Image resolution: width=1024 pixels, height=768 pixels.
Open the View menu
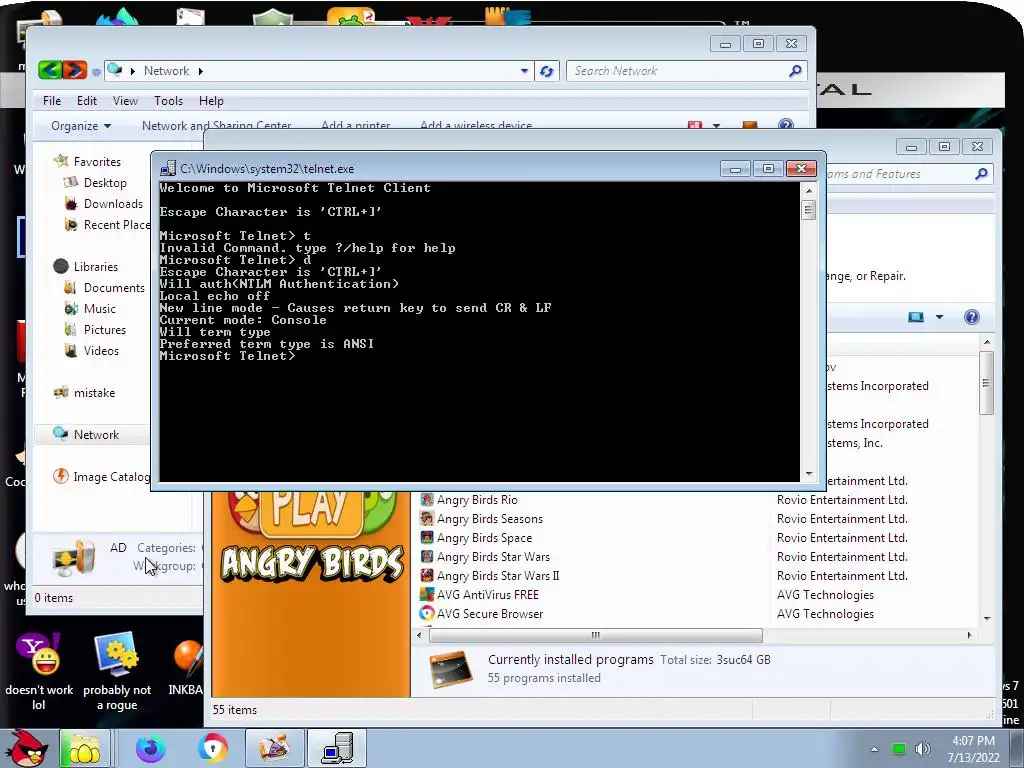[125, 101]
